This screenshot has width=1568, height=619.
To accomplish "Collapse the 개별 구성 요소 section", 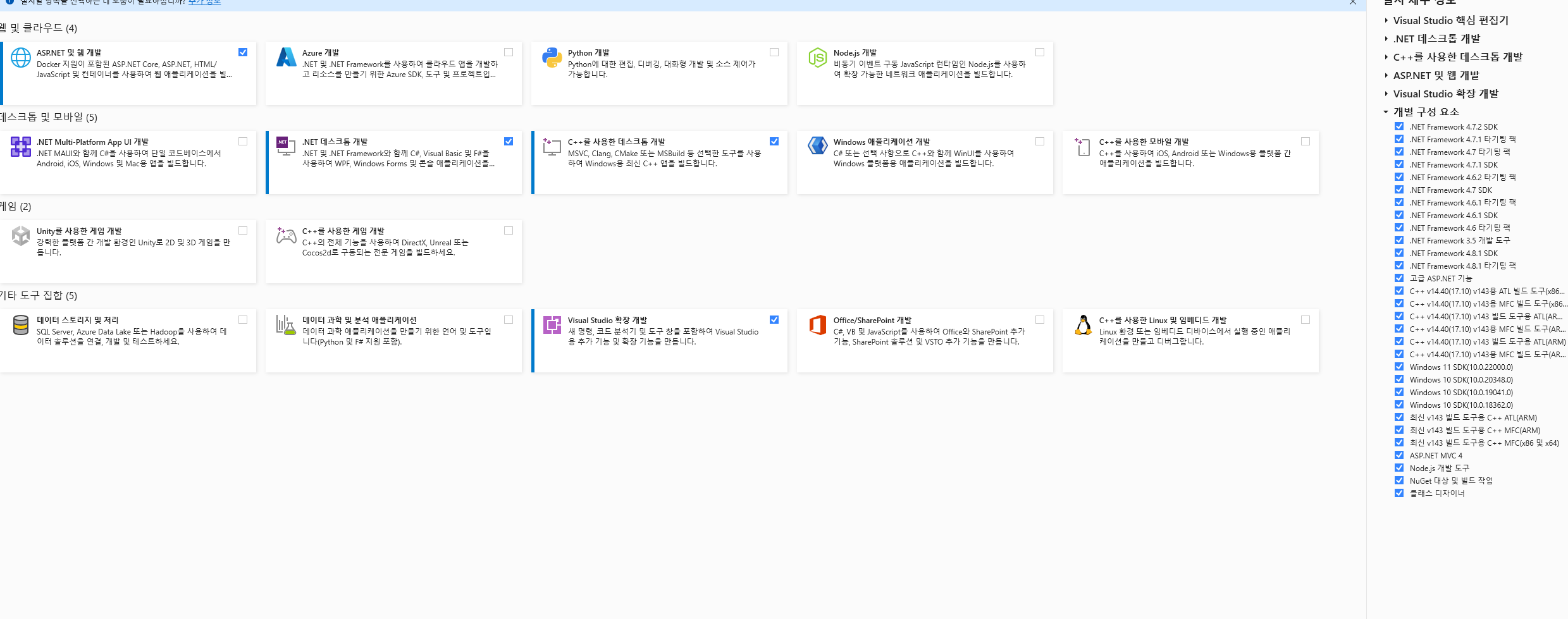I will pyautogui.click(x=1385, y=111).
